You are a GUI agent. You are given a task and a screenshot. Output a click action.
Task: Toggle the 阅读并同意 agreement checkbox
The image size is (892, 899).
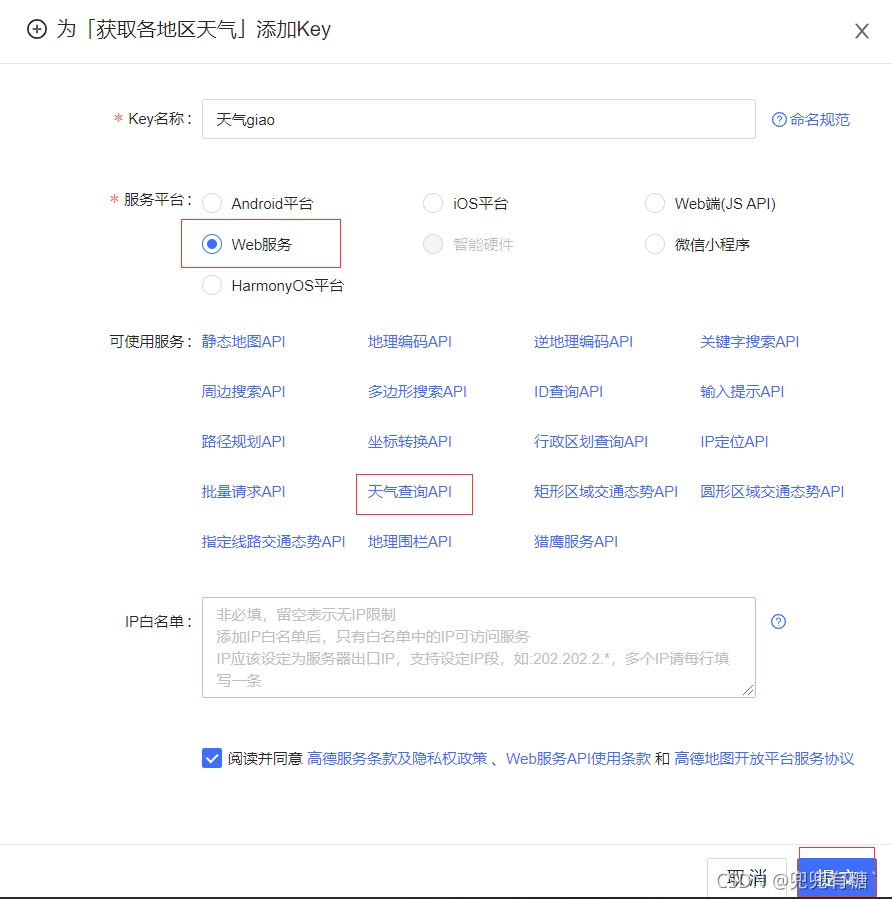pos(212,758)
